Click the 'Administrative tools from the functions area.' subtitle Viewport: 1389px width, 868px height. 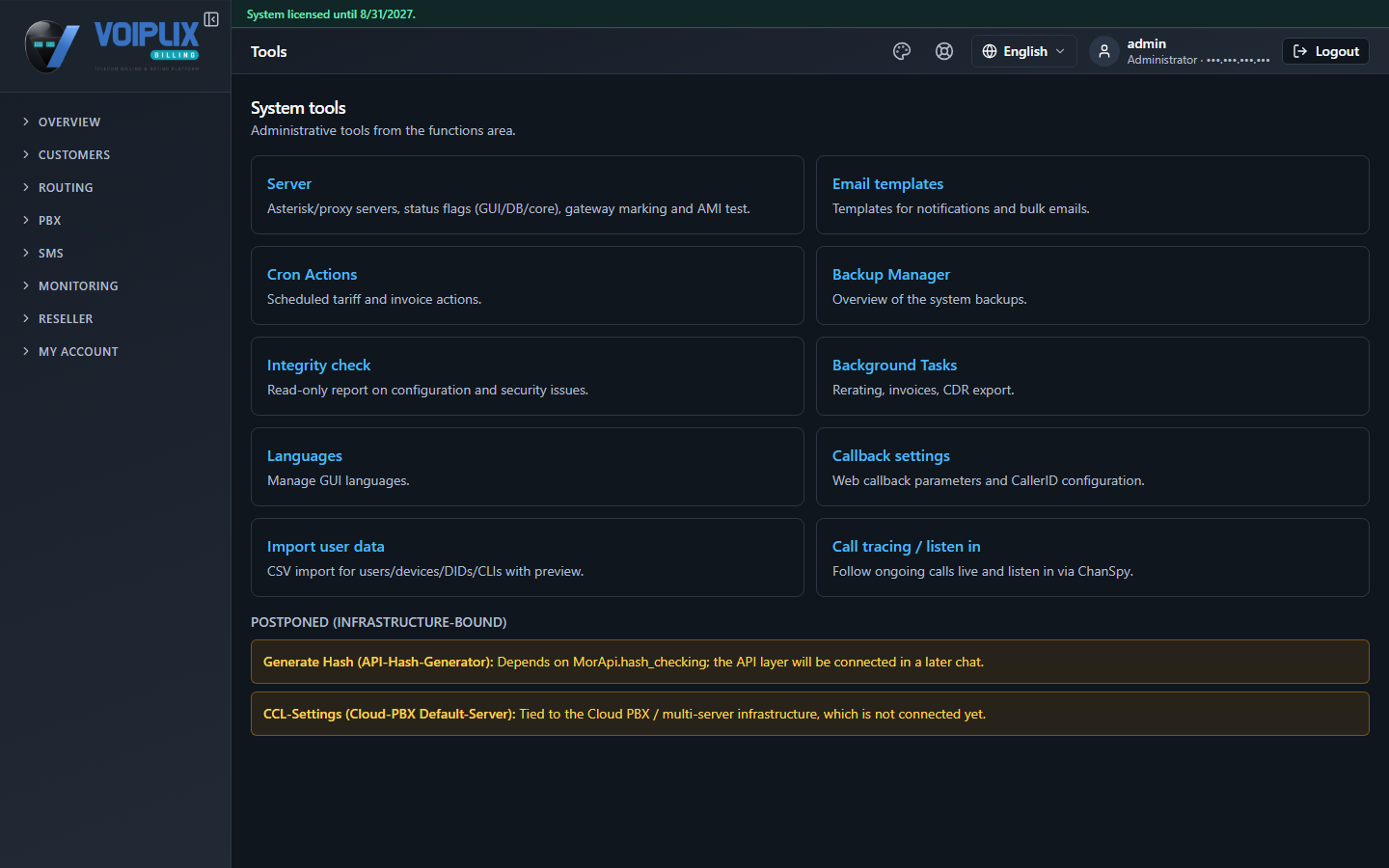[x=383, y=130]
